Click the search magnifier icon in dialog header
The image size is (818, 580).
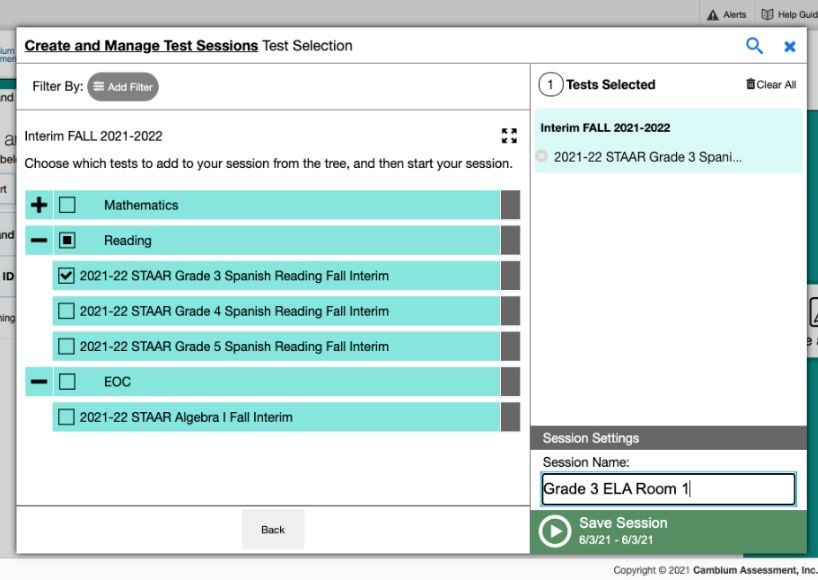click(754, 46)
